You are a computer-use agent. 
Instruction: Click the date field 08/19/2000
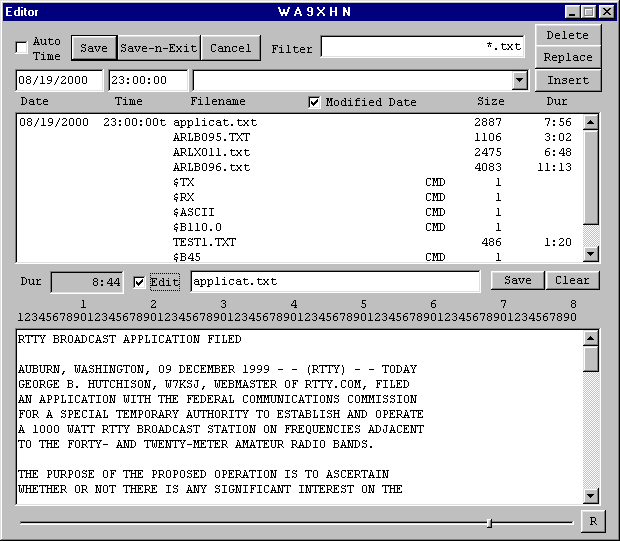point(59,80)
